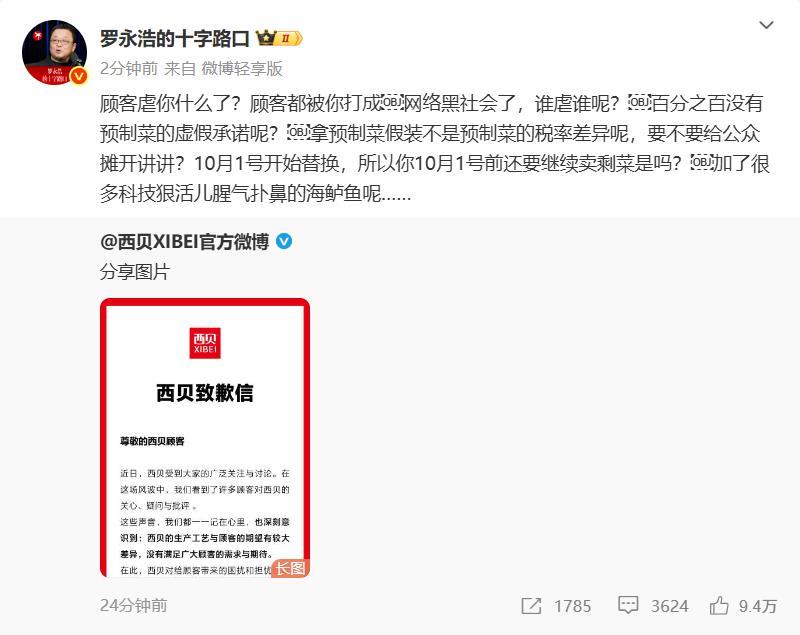This screenshot has width=800, height=635.
Task: Open the post options chevron menu
Action: [766, 25]
